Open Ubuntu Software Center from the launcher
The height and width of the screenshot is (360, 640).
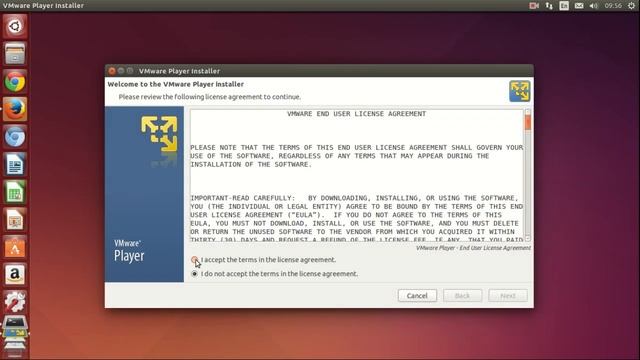point(15,247)
